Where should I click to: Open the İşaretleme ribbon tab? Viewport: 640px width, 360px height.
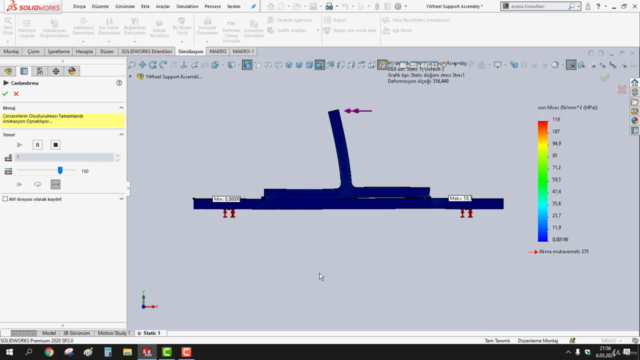click(58, 51)
